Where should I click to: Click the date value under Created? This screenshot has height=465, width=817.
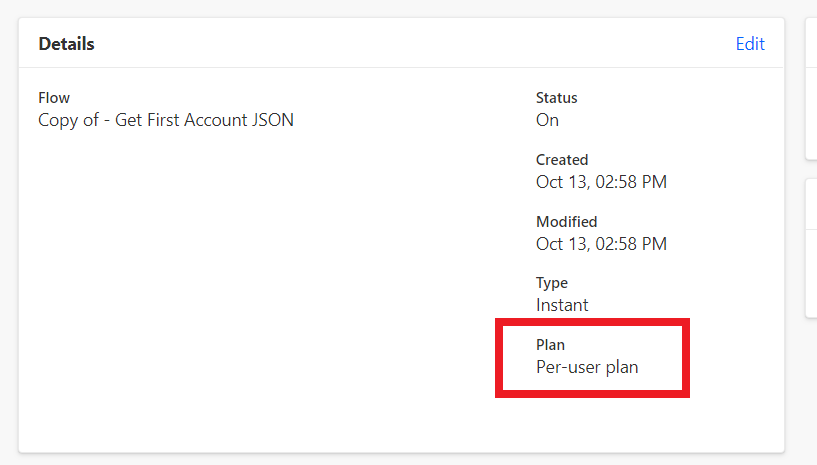pos(601,182)
